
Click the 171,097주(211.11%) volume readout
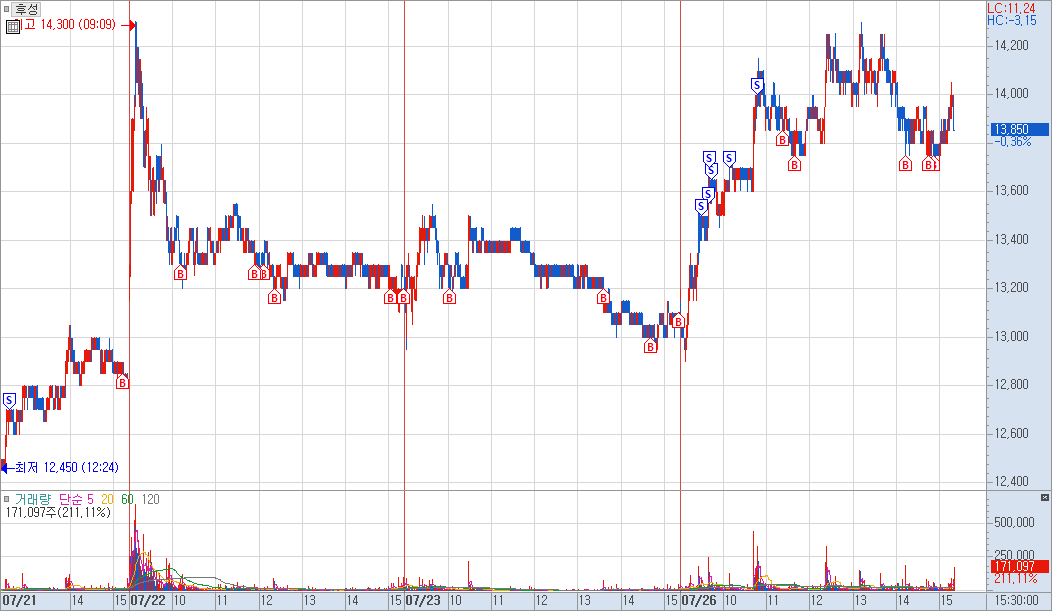point(58,512)
